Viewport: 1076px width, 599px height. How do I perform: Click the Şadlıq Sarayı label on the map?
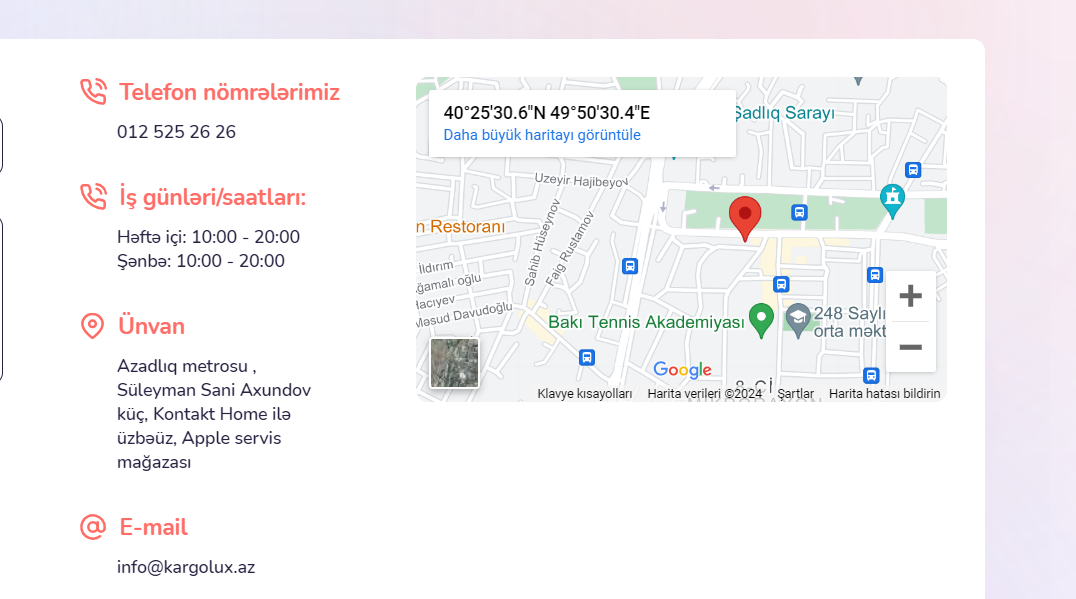[784, 113]
